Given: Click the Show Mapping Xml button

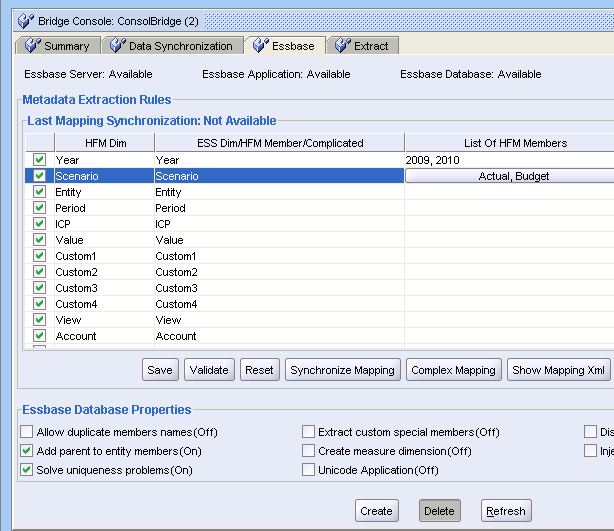Looking at the screenshot, I should tap(558, 370).
